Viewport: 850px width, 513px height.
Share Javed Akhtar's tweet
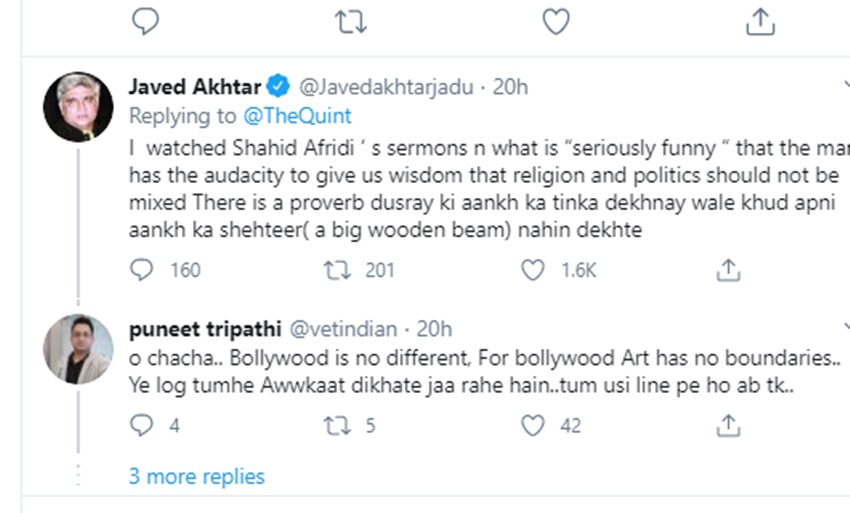coord(729,269)
